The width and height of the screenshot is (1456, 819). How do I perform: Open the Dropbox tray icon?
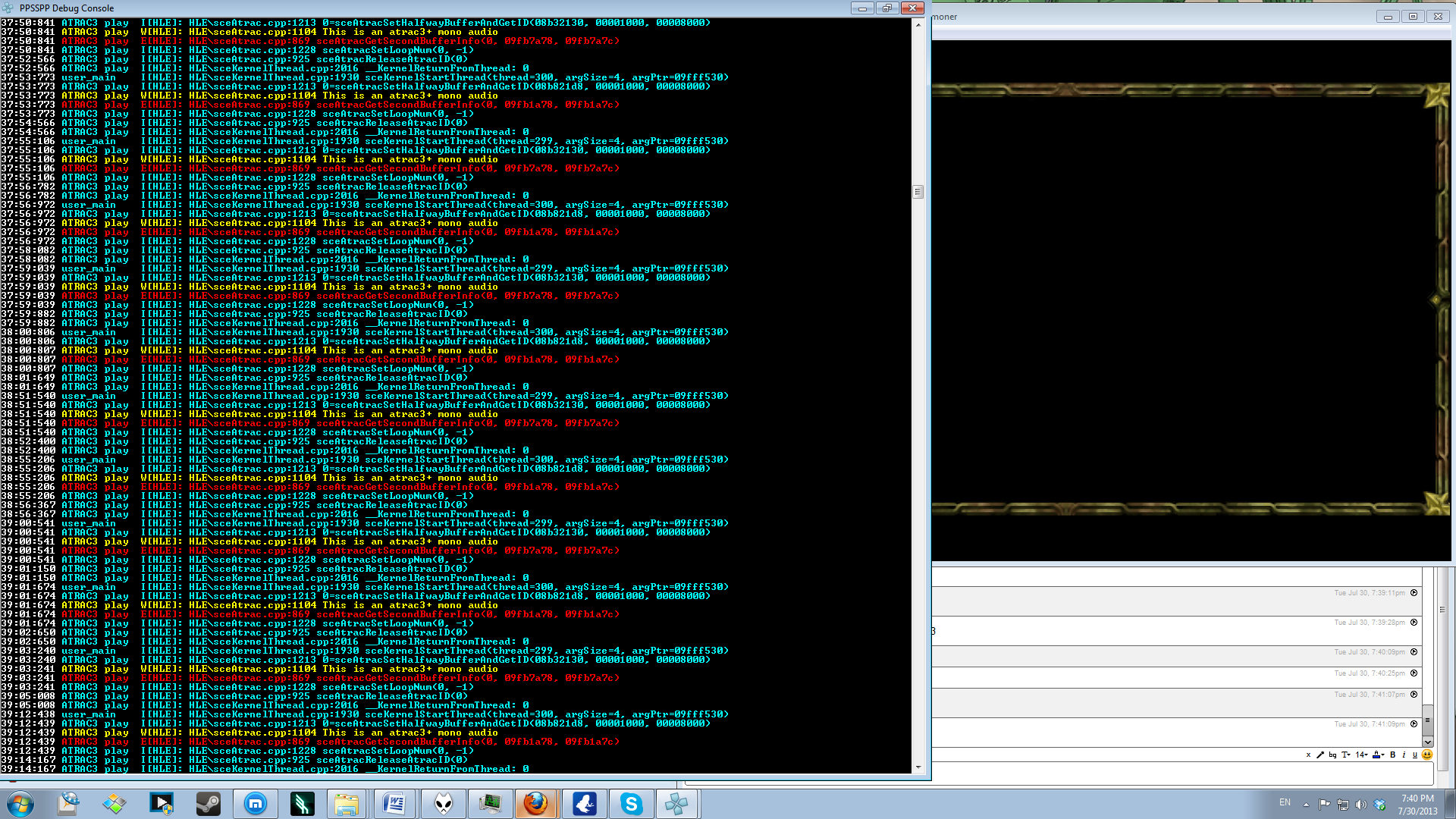[1379, 805]
